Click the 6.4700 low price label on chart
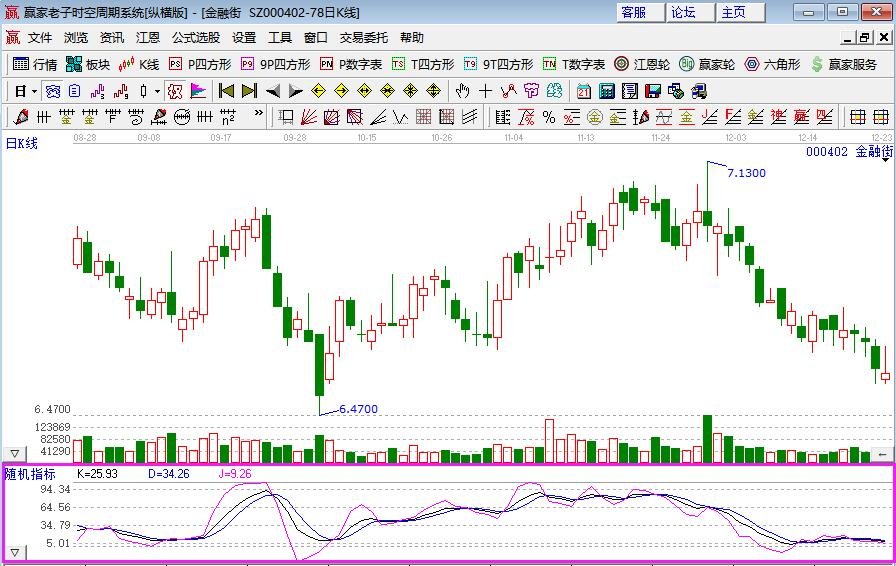The height and width of the screenshot is (566, 896). [358, 409]
